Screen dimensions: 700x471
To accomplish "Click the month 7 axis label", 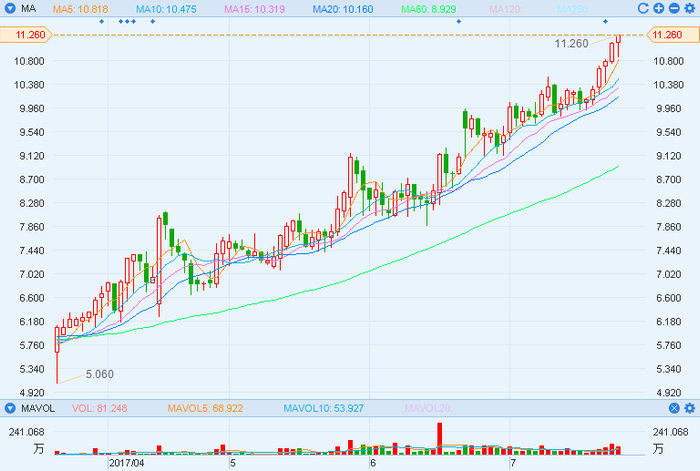I will (513, 463).
